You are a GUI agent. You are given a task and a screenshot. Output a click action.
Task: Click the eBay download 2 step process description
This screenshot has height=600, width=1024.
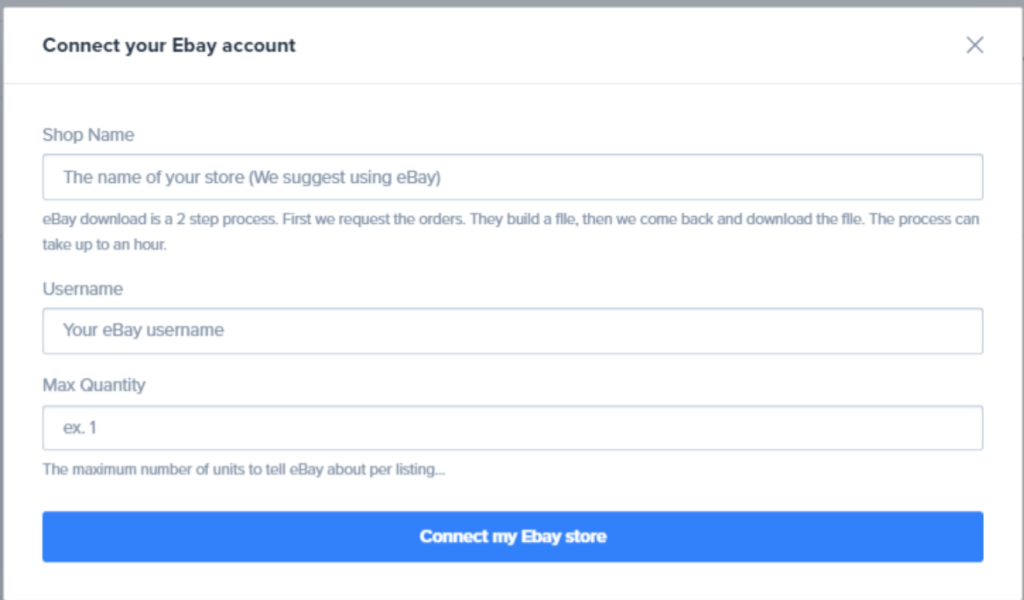coord(511,231)
